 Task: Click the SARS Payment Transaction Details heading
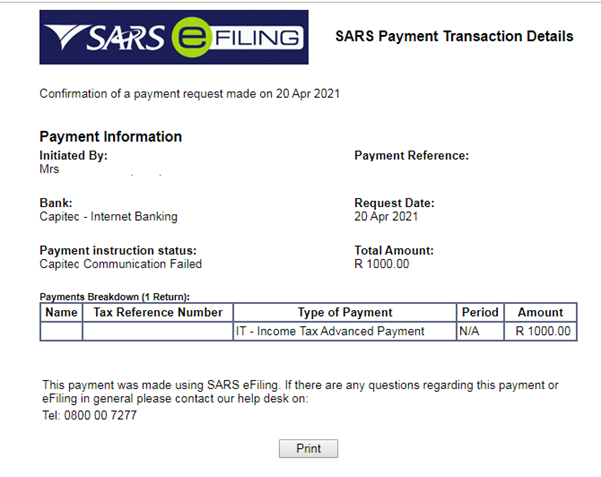pyautogui.click(x=454, y=36)
